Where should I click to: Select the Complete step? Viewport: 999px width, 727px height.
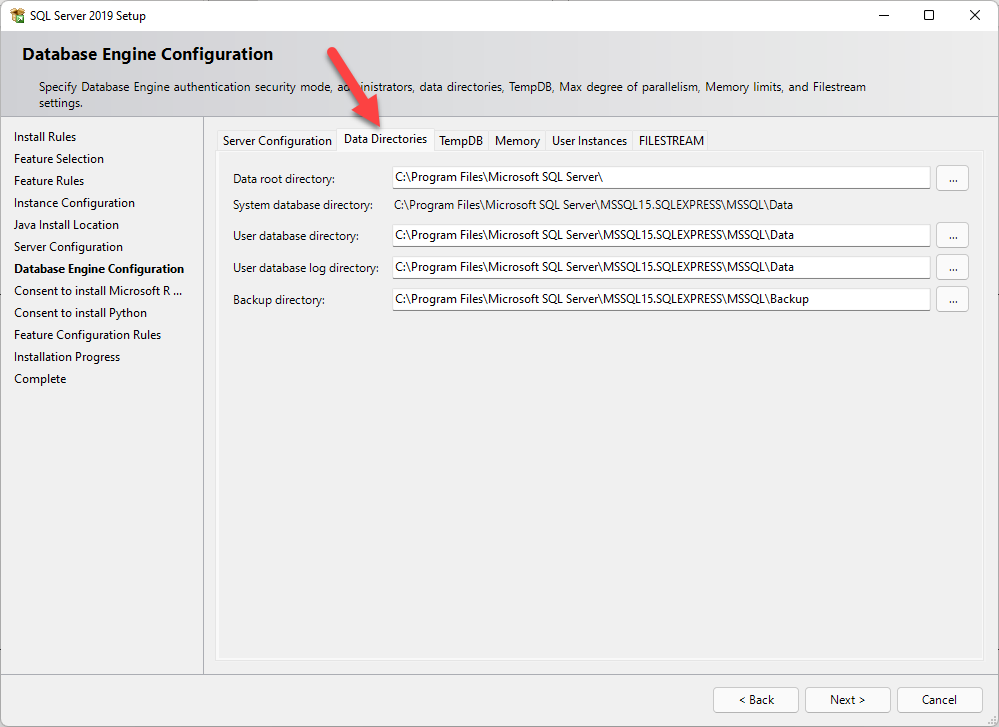click(x=40, y=378)
